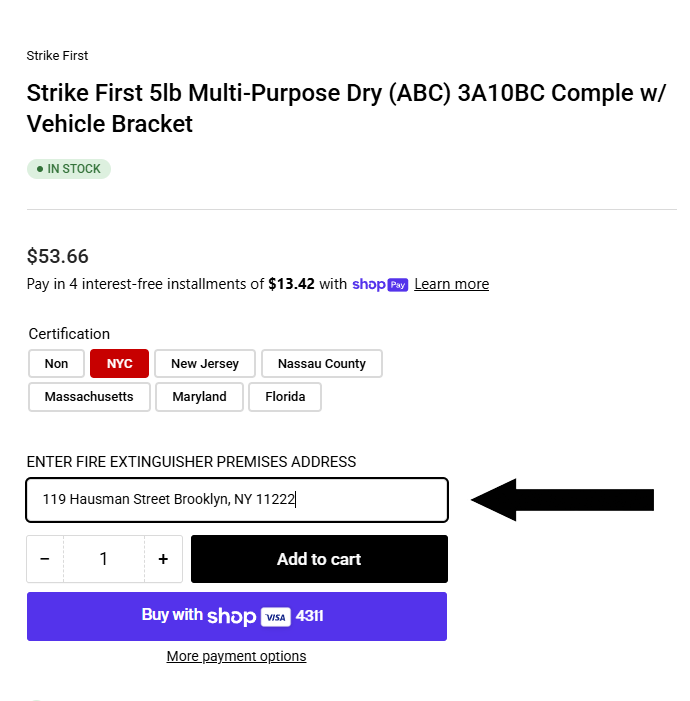
Task: Choose New Jersey certification
Action: coord(205,363)
